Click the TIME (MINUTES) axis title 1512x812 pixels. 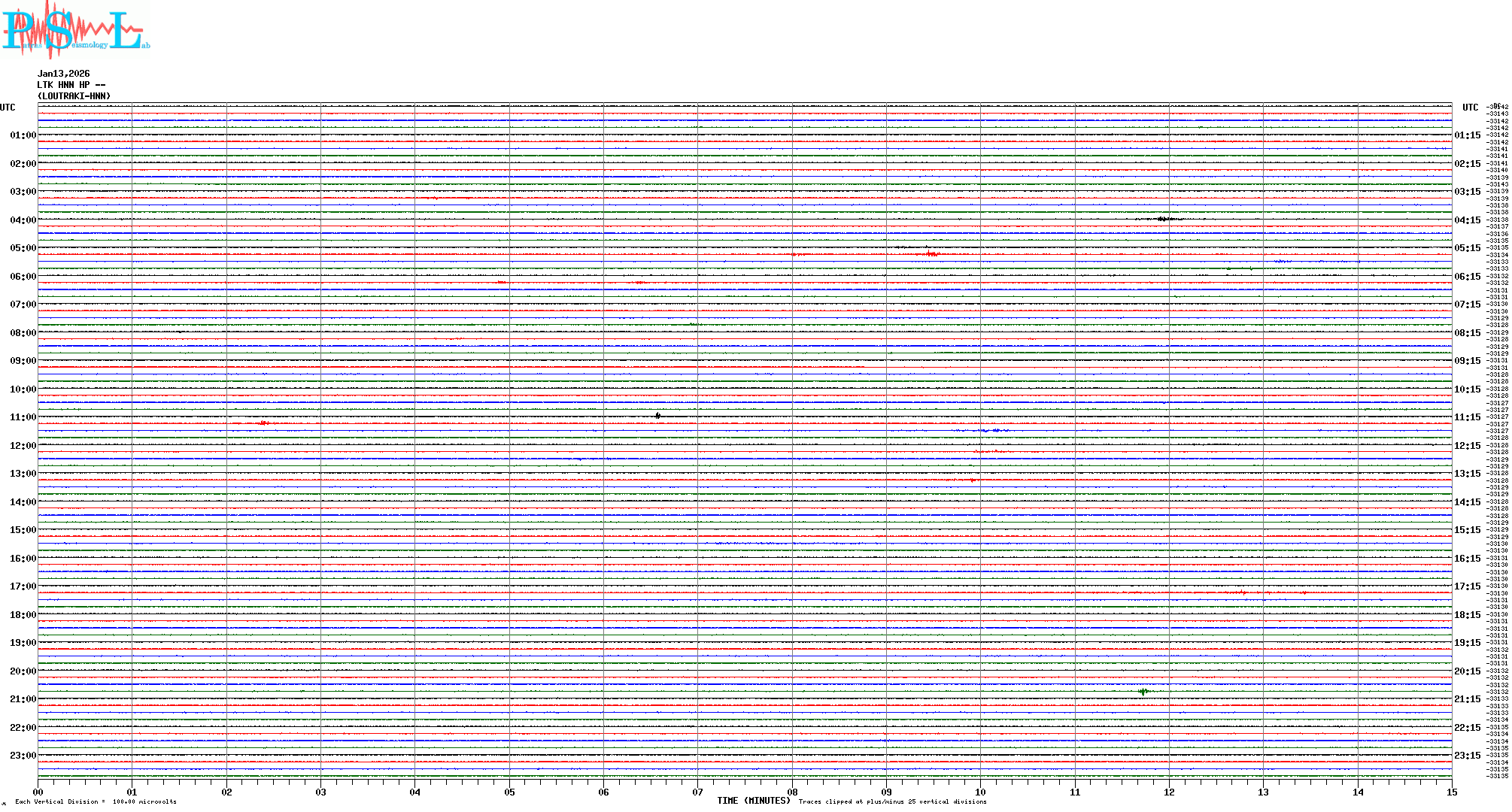753,801
